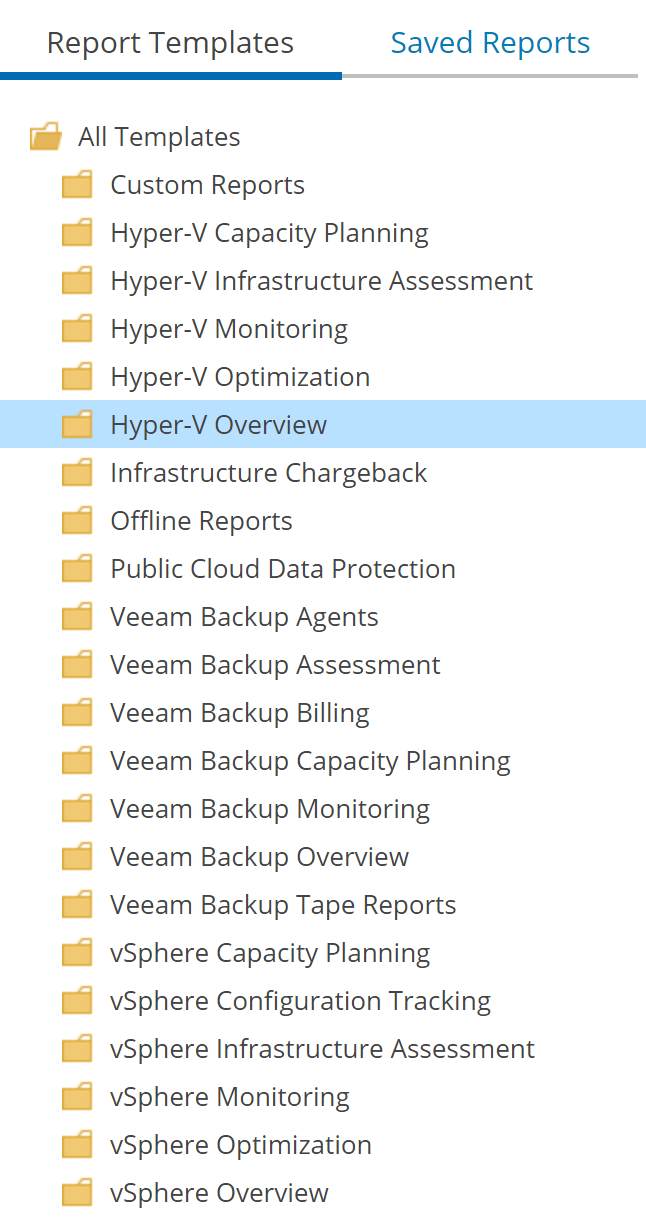Open the Hyper-V Infrastructure Assessment folder

point(321,280)
